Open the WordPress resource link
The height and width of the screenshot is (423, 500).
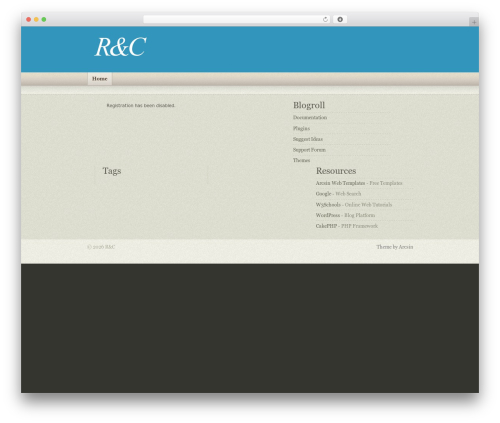click(x=328, y=215)
